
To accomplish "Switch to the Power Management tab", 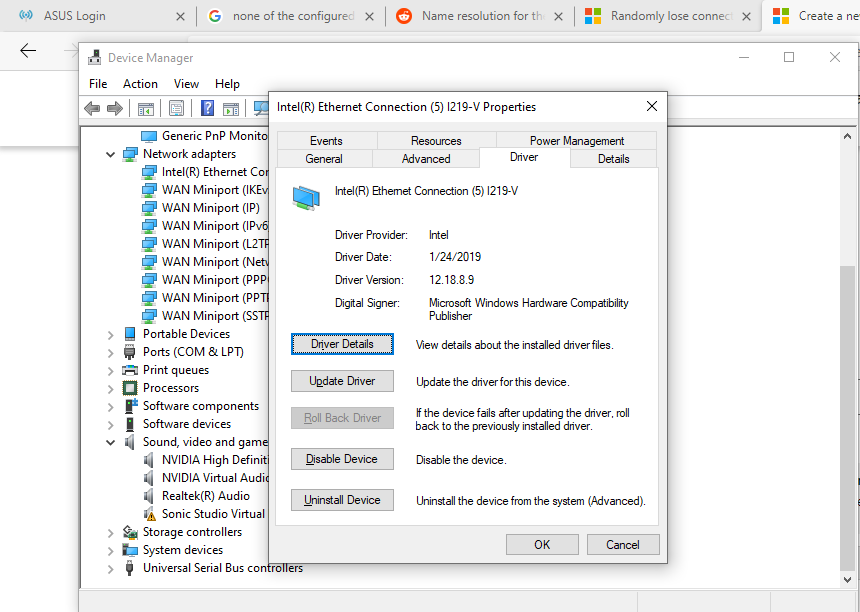I will click(x=576, y=141).
